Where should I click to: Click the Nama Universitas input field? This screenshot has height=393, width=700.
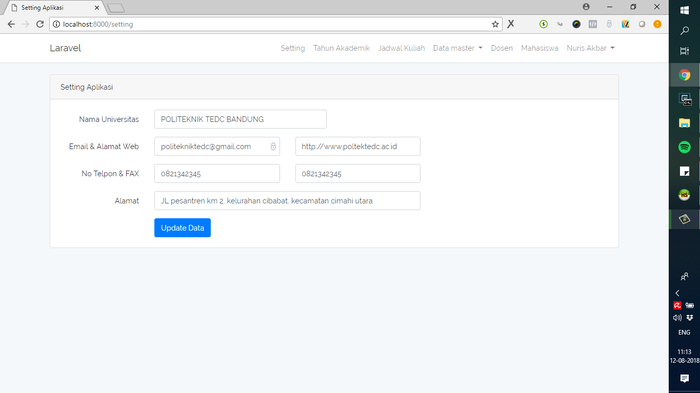(x=240, y=119)
